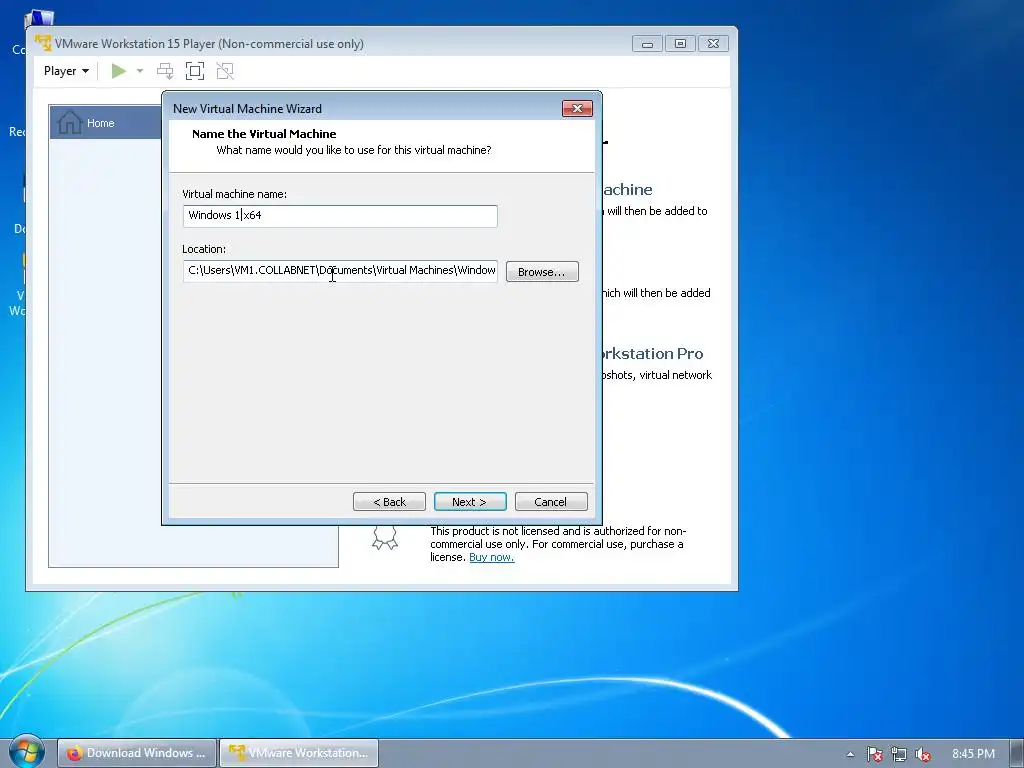The width and height of the screenshot is (1024, 768).
Task: Open the Player dropdown menu
Action: tap(66, 71)
